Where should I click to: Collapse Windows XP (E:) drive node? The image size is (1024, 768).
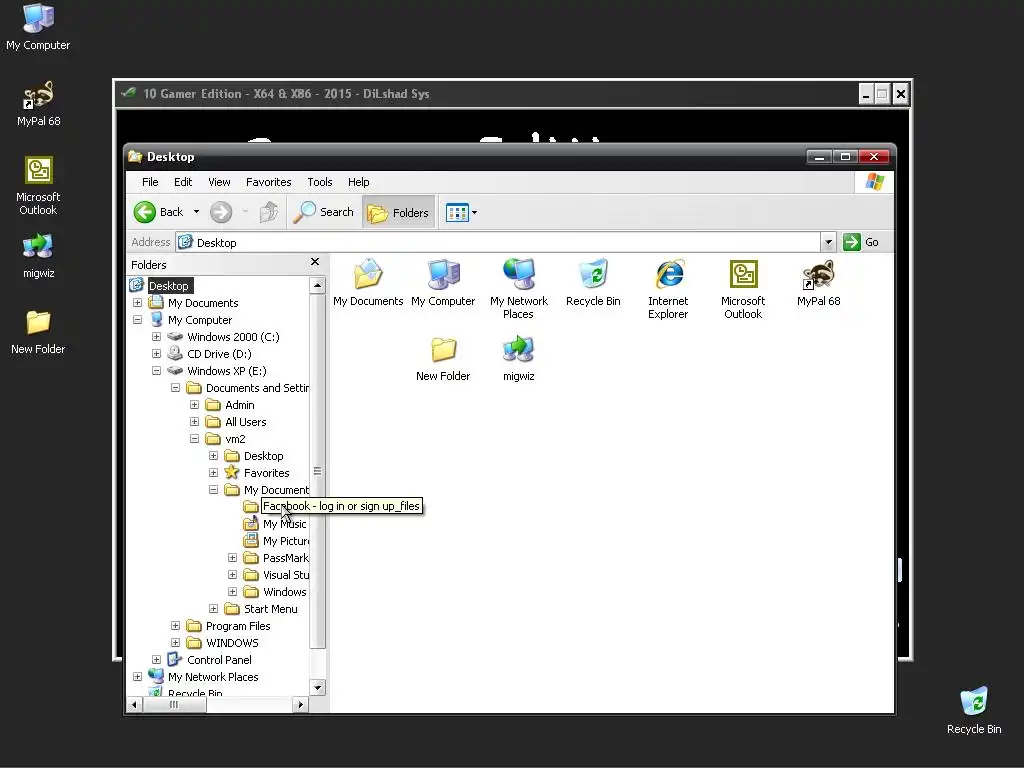click(156, 370)
